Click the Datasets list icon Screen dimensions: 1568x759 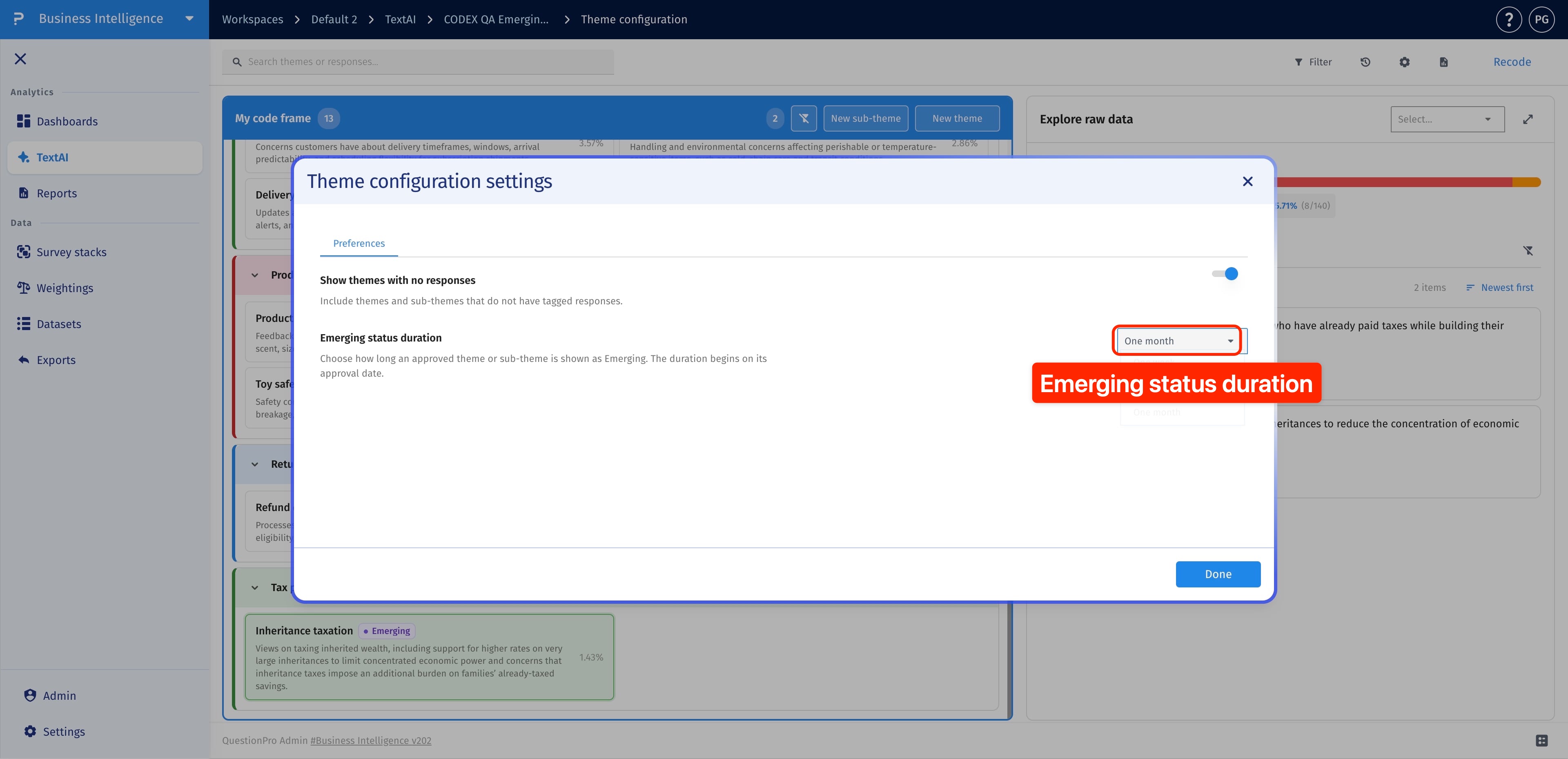(24, 324)
